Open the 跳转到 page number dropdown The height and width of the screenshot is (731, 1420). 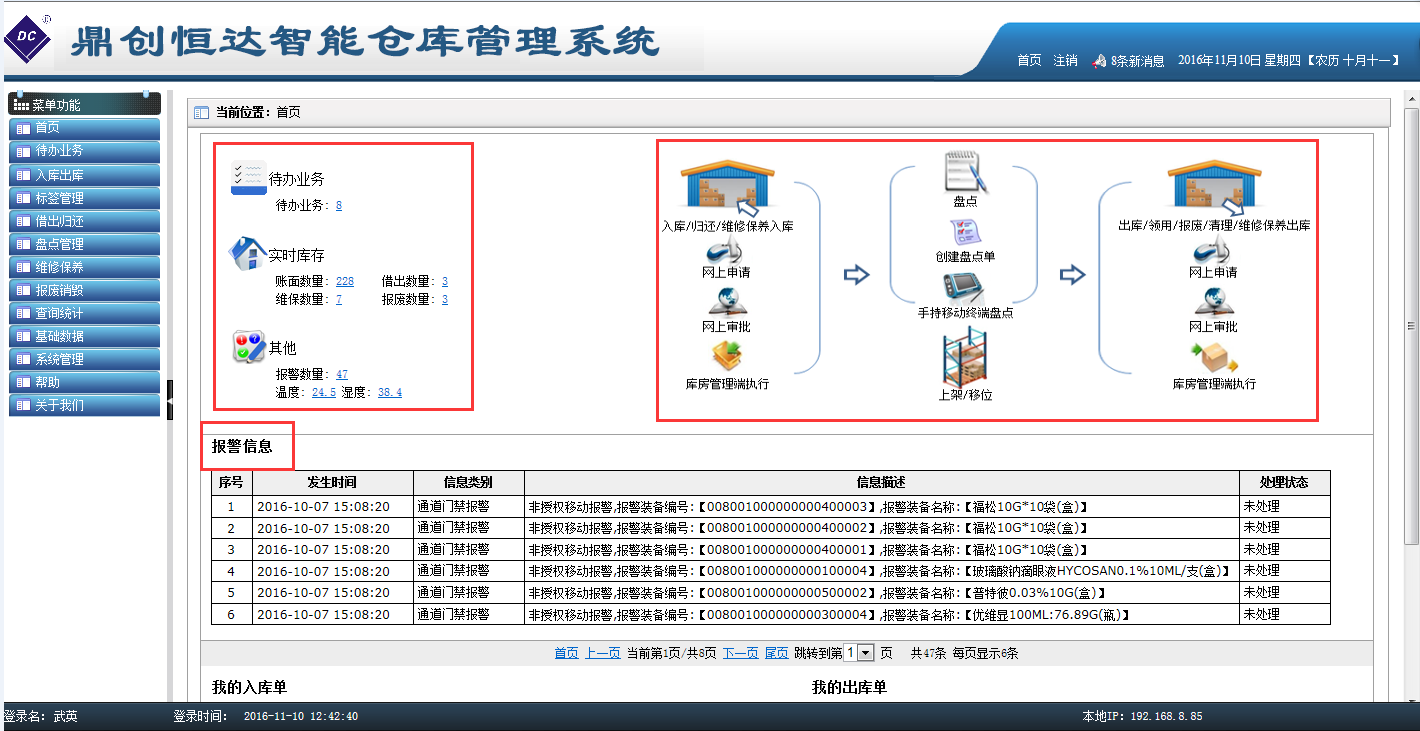(858, 653)
